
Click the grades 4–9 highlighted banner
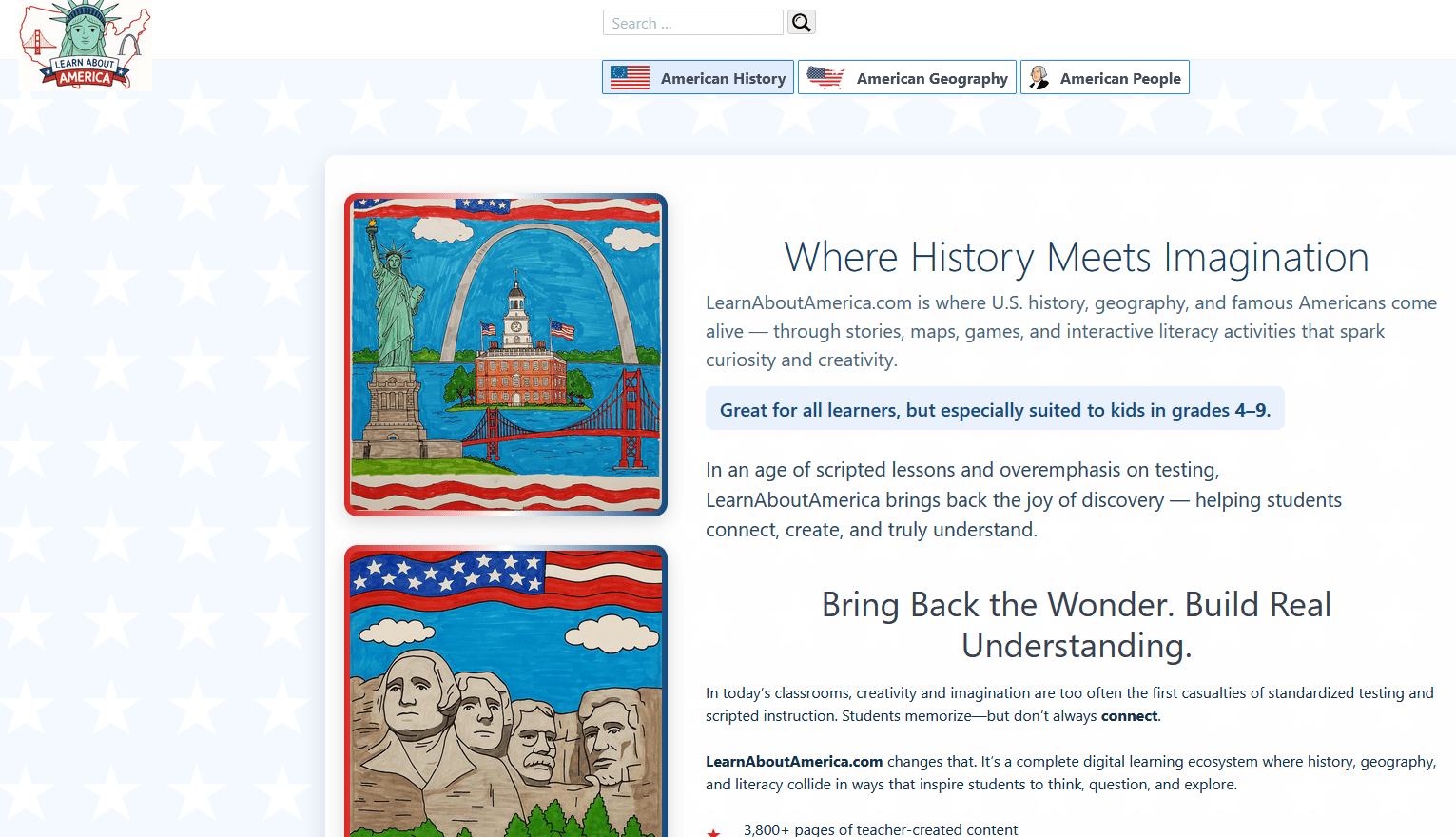(994, 410)
